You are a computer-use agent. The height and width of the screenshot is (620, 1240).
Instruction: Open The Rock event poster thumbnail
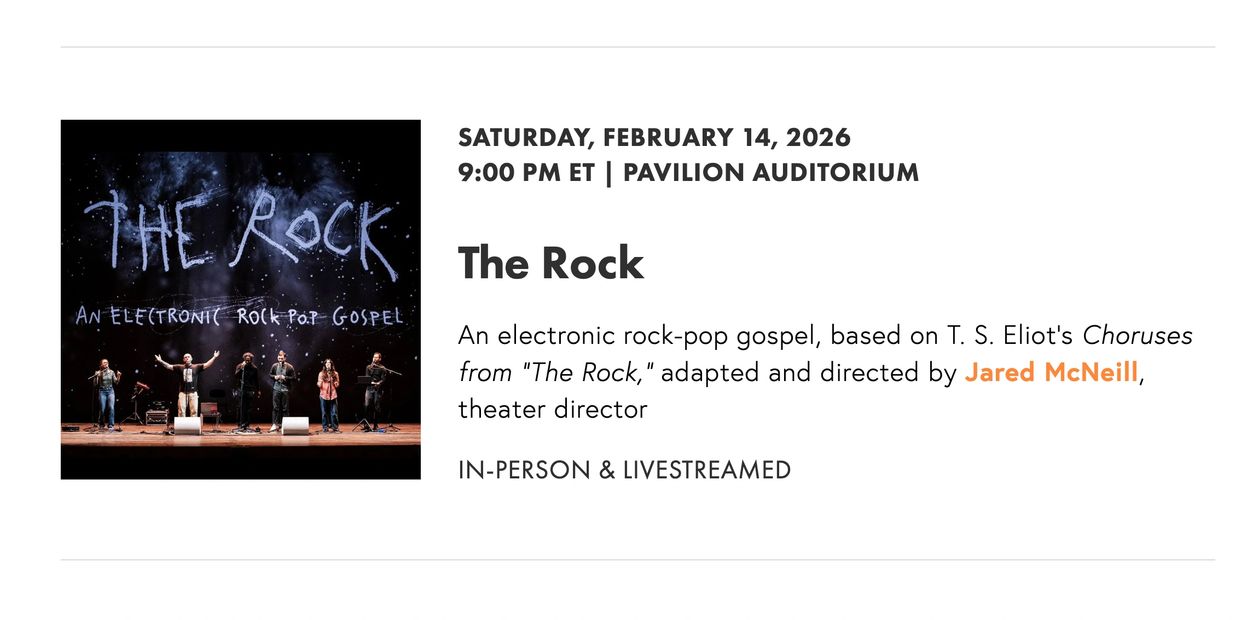tap(240, 299)
